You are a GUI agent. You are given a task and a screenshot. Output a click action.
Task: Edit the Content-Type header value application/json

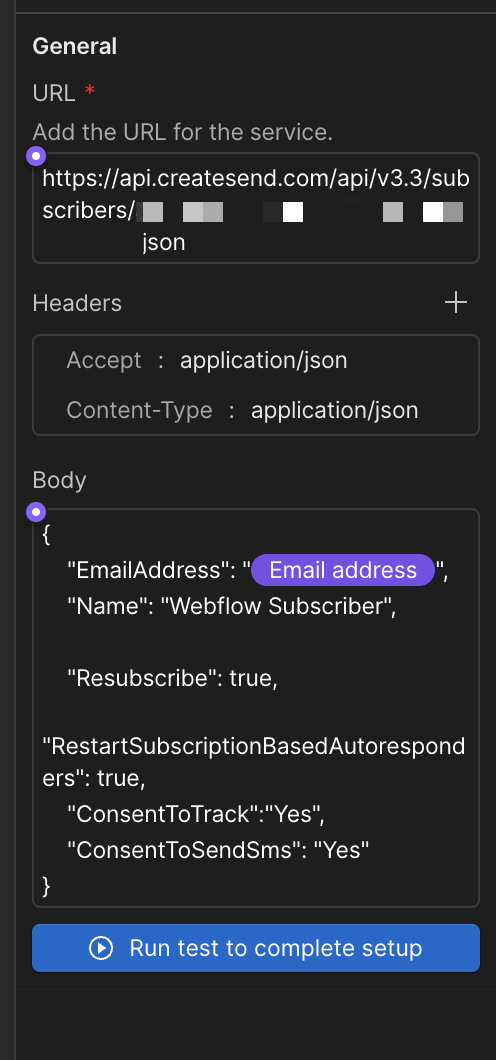(x=334, y=410)
